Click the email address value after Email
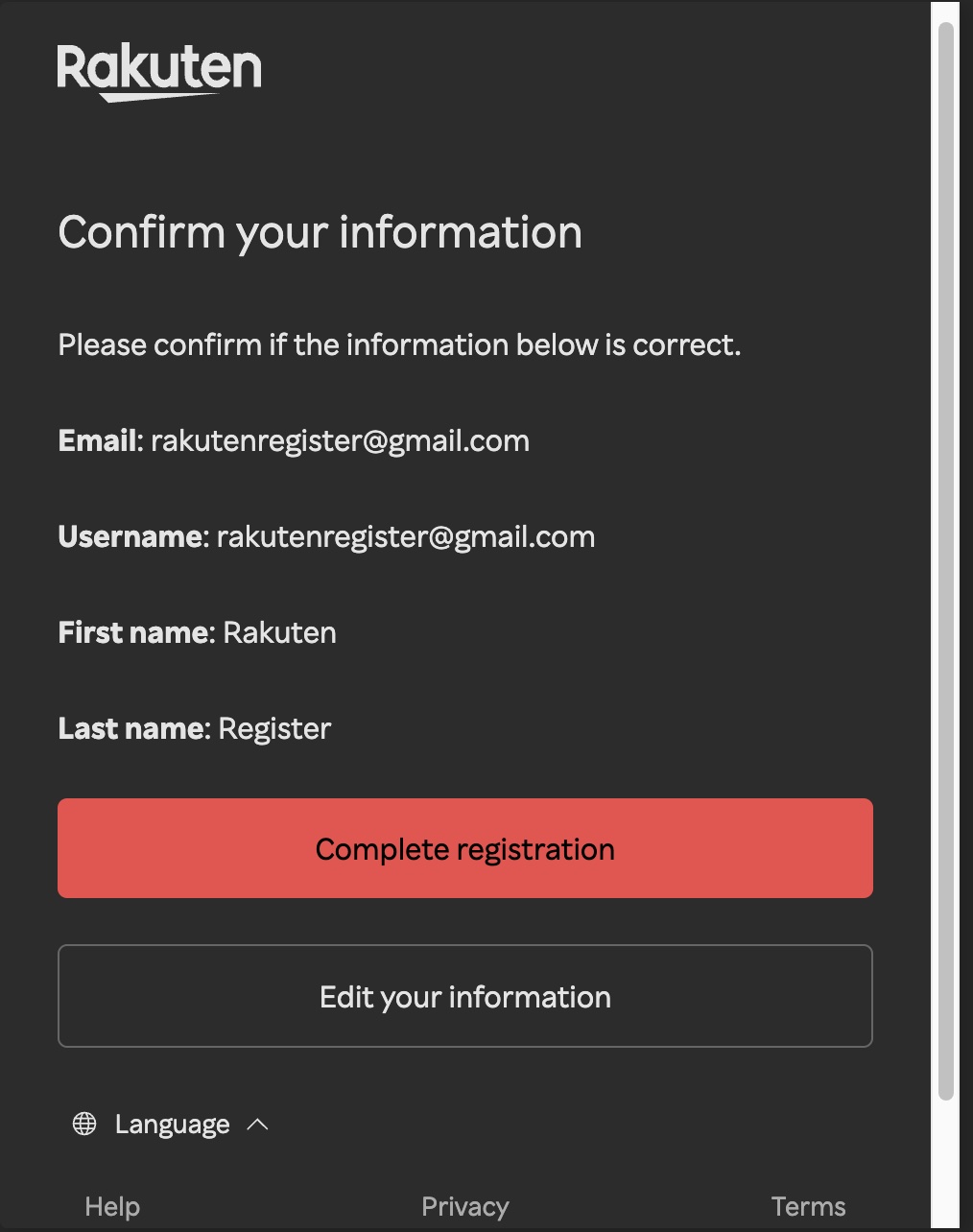This screenshot has height=1232, width=973. coord(340,440)
